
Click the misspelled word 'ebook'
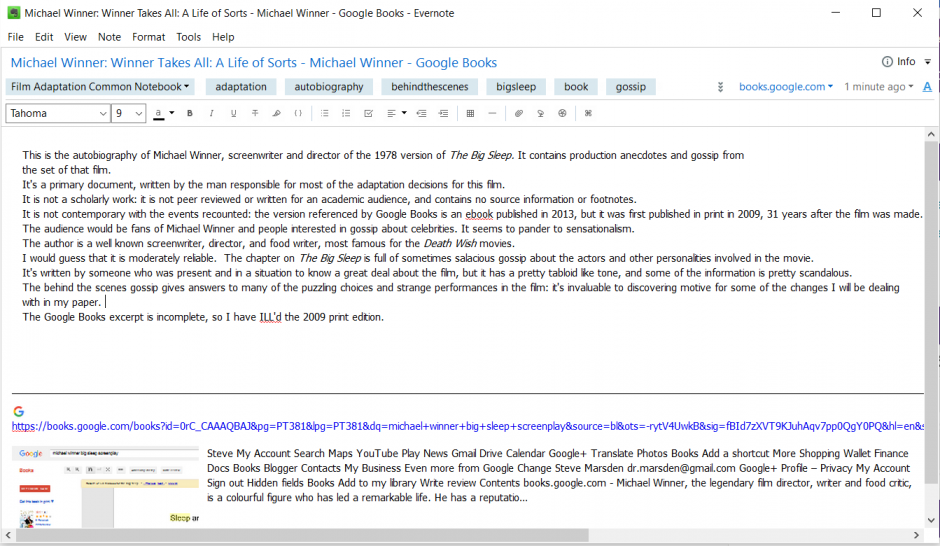[479, 214]
